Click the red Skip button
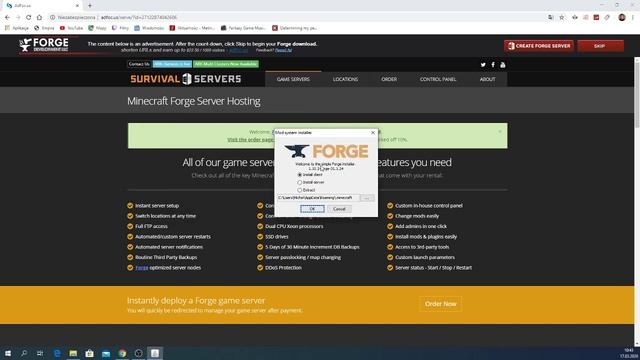The image size is (640, 360). [x=600, y=46]
